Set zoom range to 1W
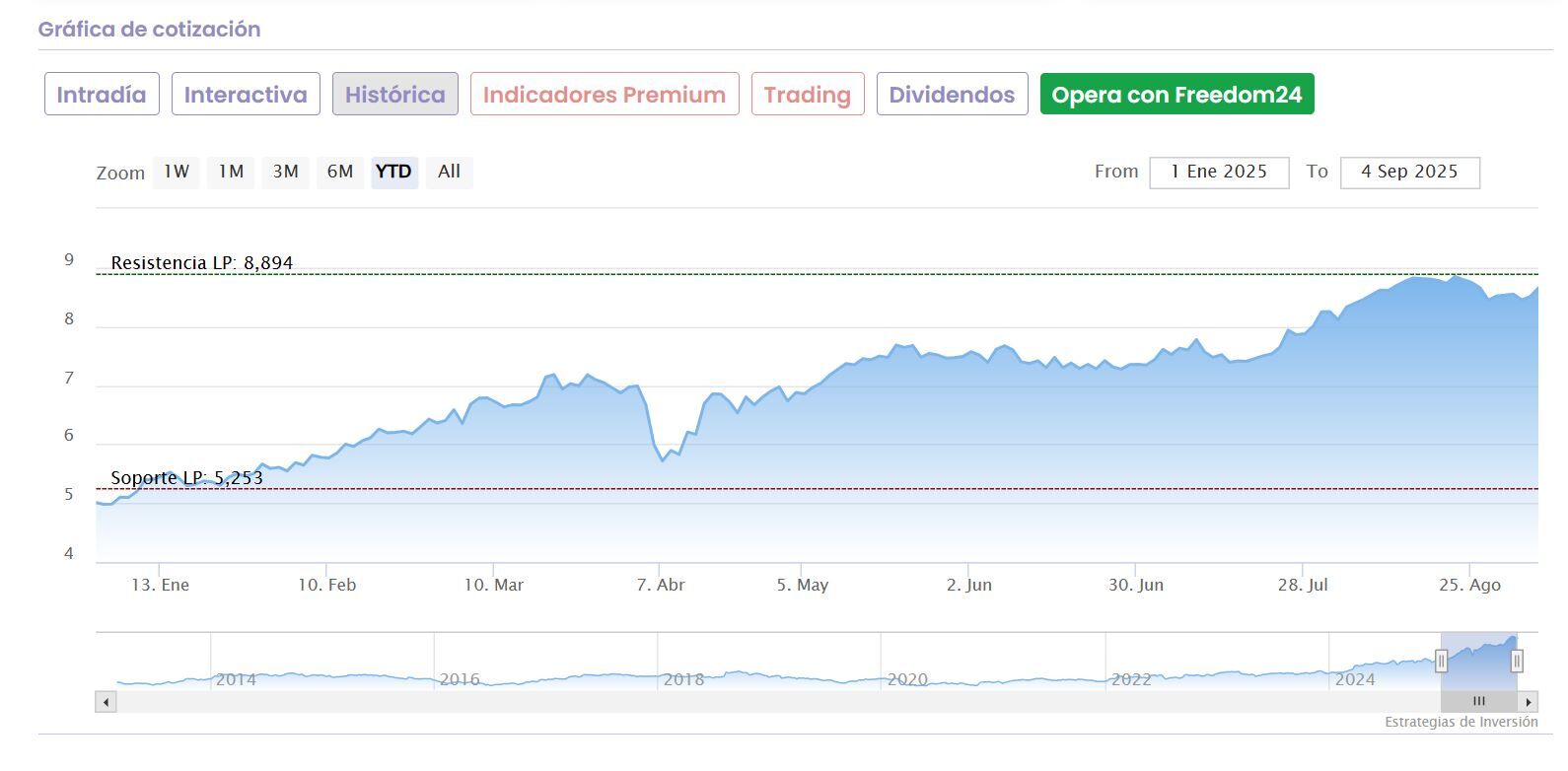 pyautogui.click(x=177, y=172)
